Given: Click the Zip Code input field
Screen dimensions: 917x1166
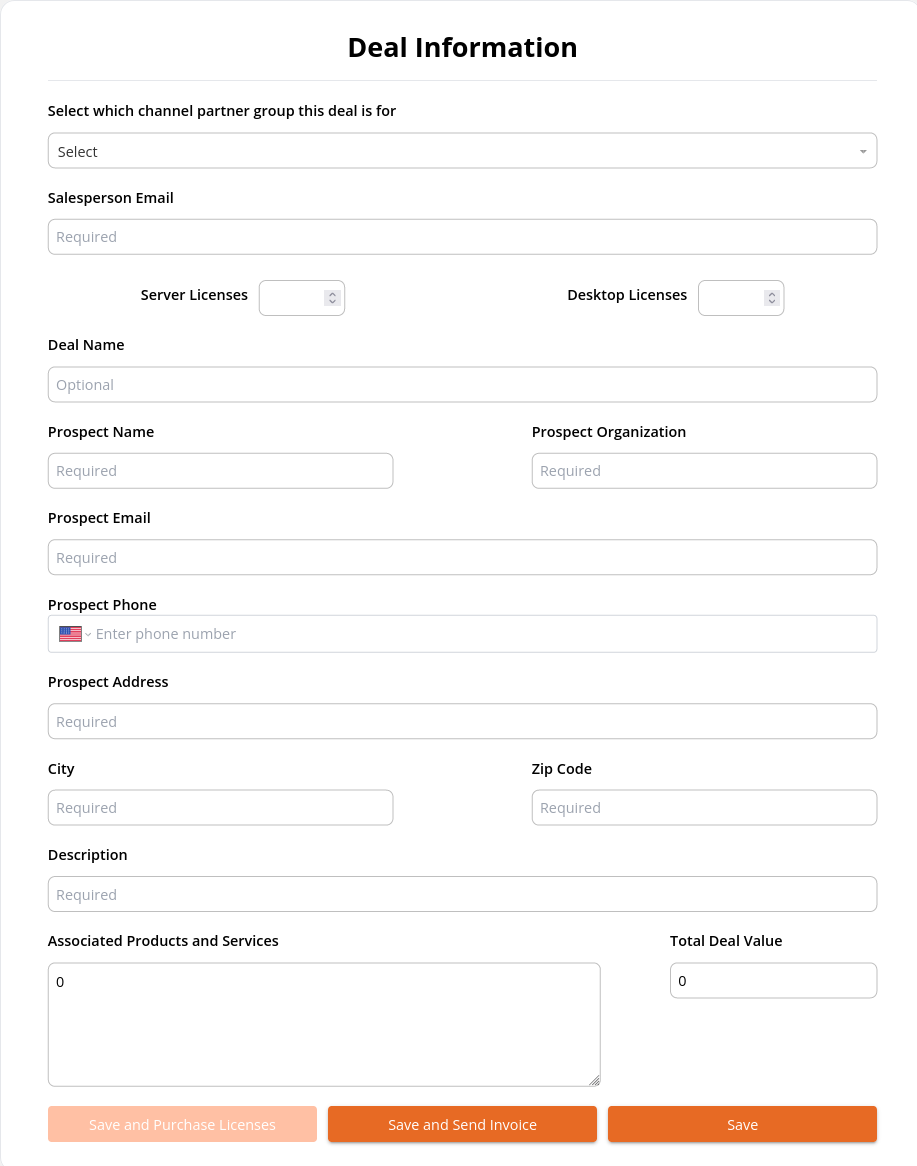Looking at the screenshot, I should pyautogui.click(x=704, y=808).
